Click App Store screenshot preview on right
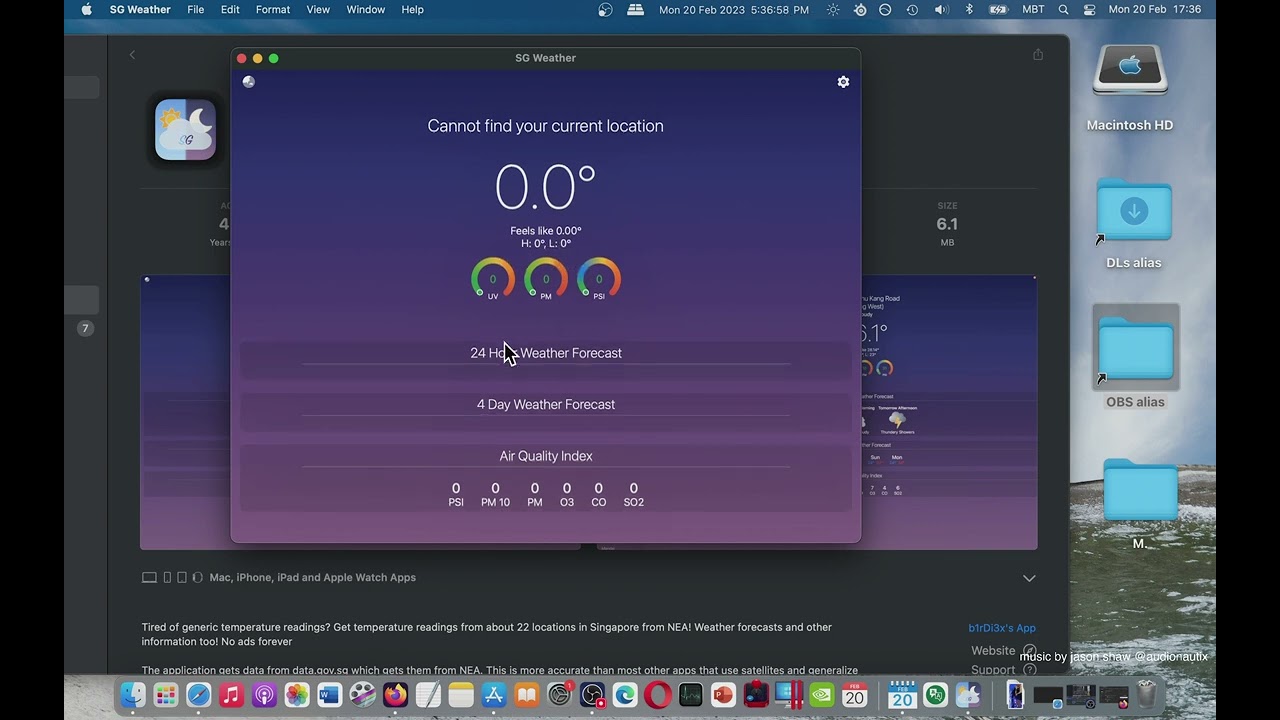The height and width of the screenshot is (720, 1280). (x=948, y=412)
